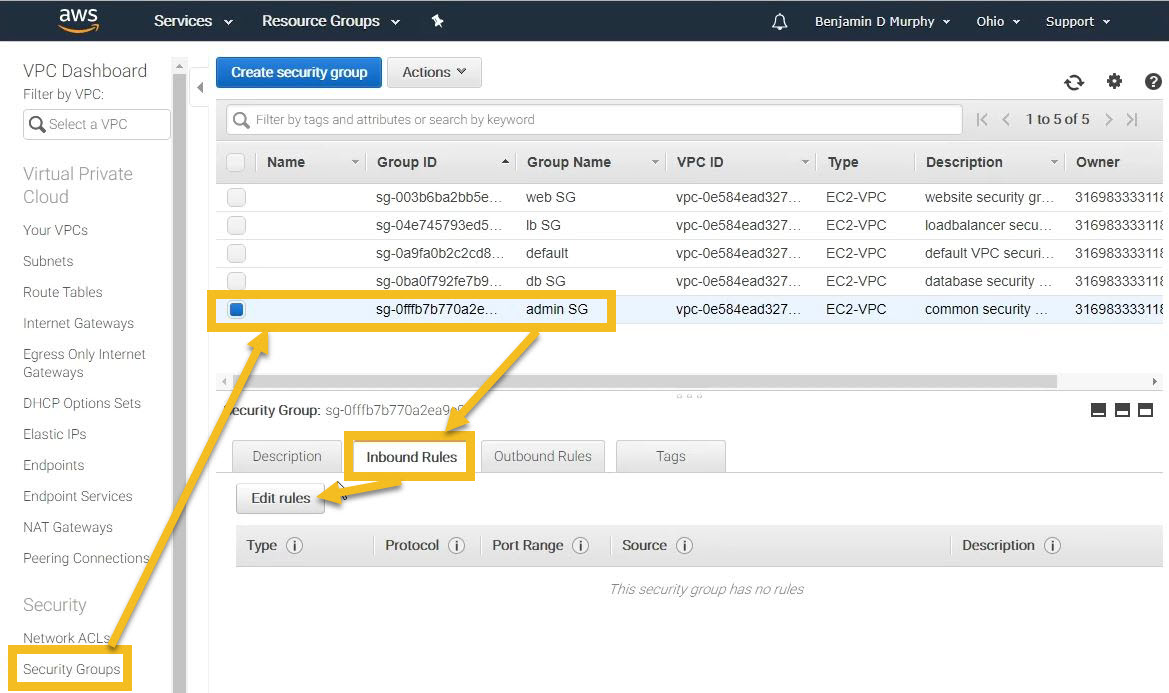The image size is (1169, 693).
Task: Open VPC Dashboard link
Action: tap(85, 71)
